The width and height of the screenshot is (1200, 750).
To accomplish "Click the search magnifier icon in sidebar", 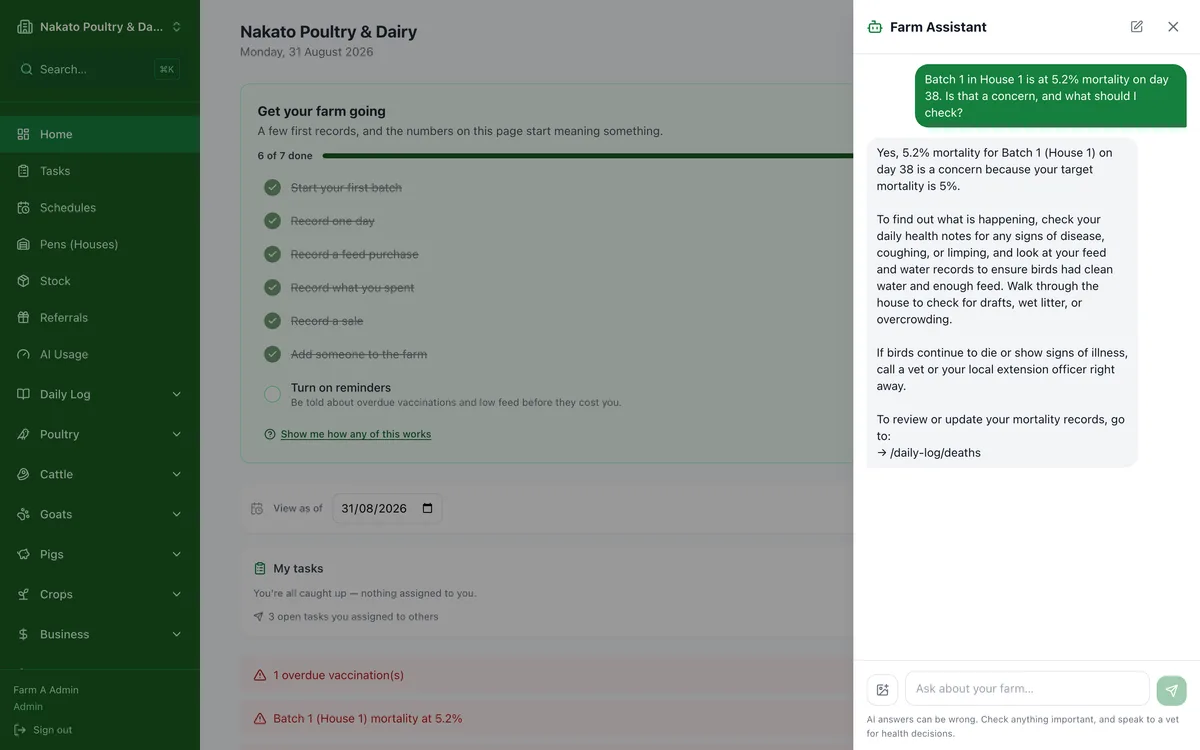I will [x=26, y=69].
